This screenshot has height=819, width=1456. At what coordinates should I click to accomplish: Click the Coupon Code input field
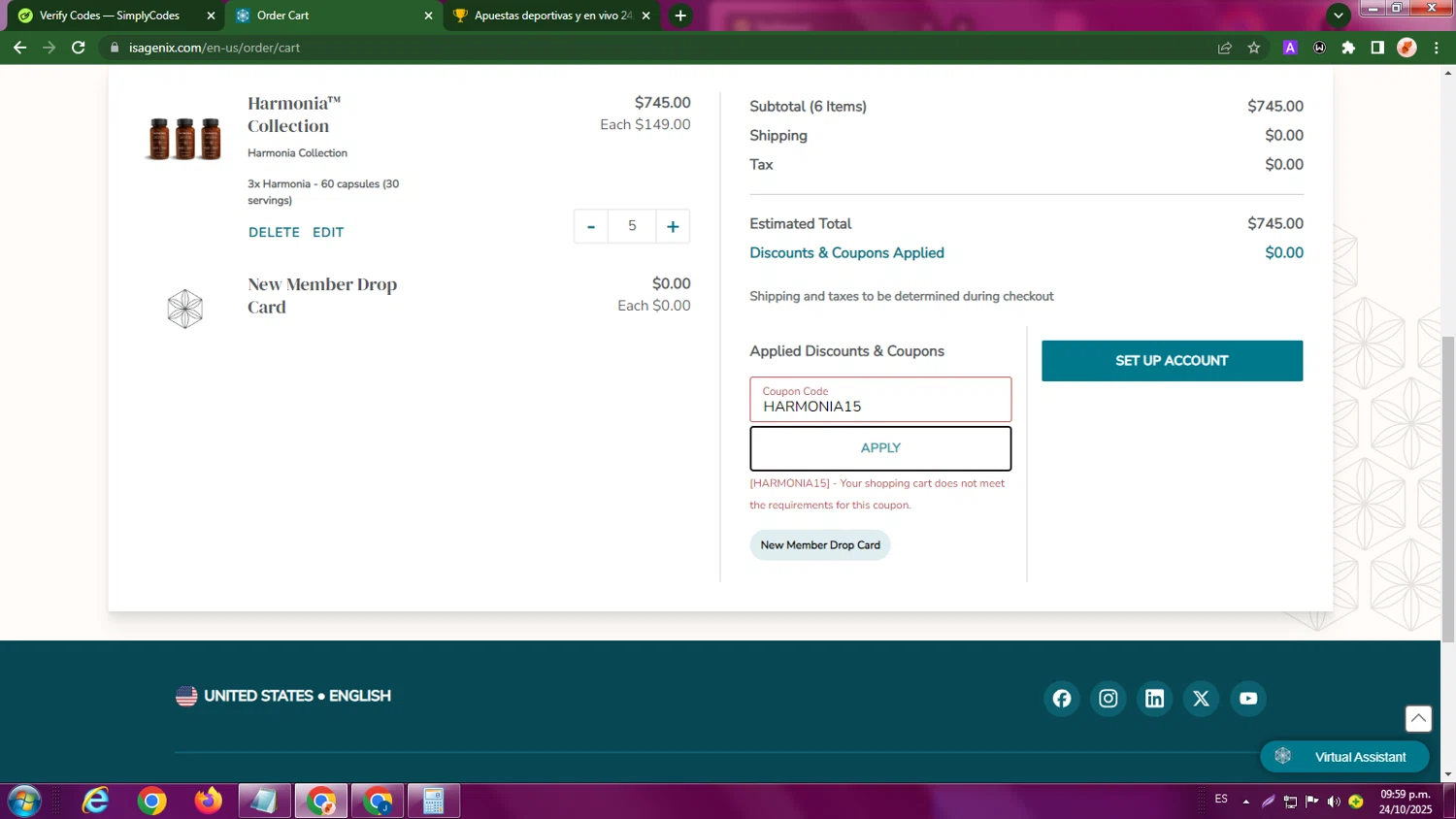pos(880,399)
